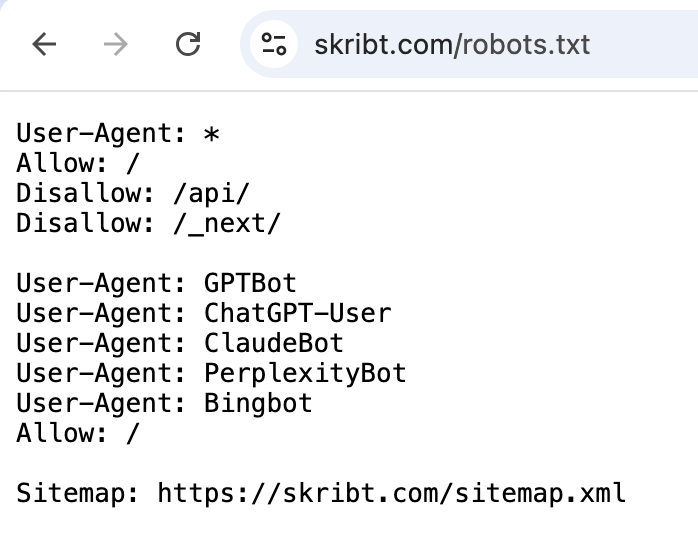The height and width of the screenshot is (544, 698).
Task: Click the browser Back arrow
Action: 44,44
